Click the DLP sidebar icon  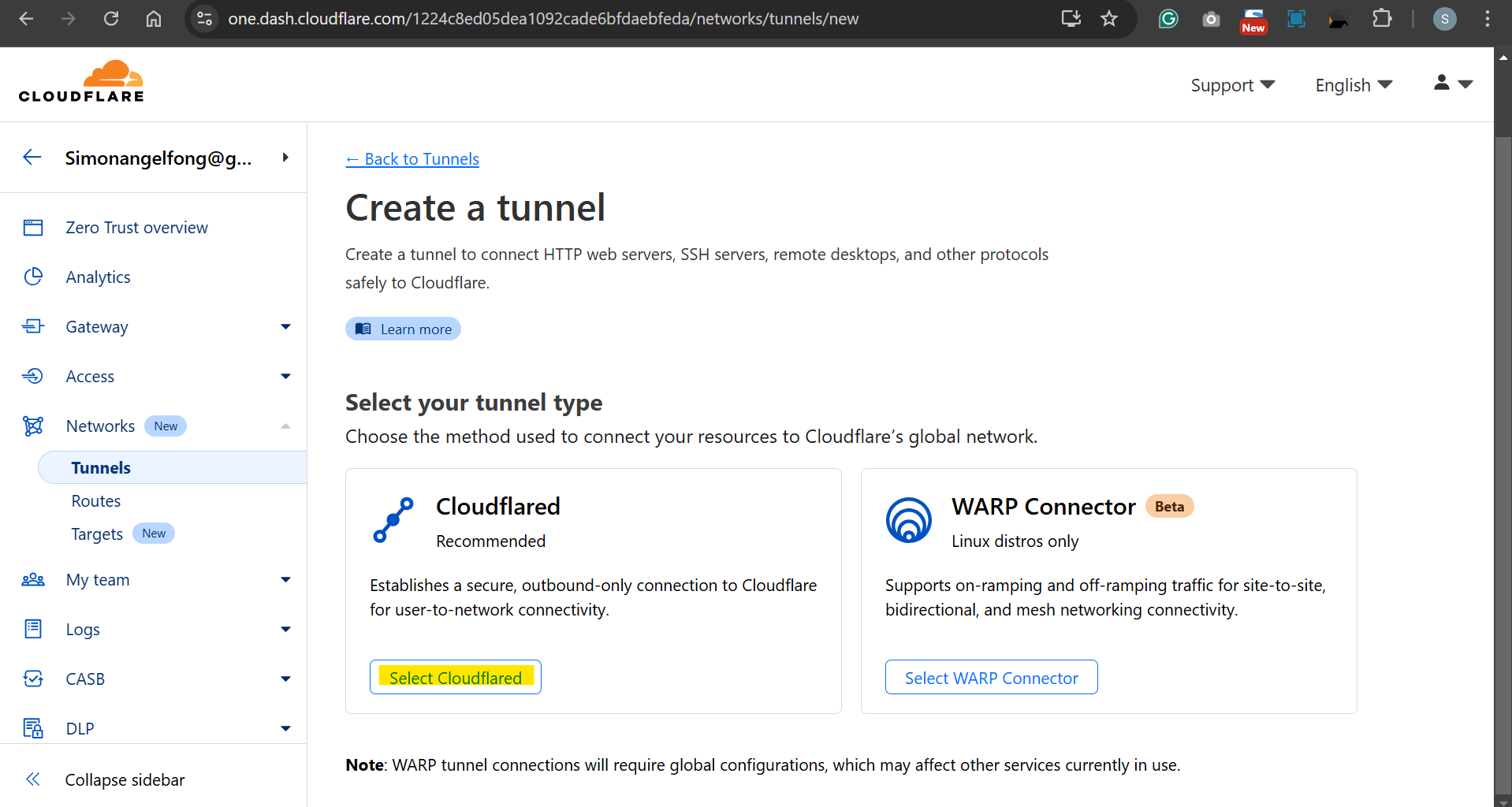tap(33, 728)
